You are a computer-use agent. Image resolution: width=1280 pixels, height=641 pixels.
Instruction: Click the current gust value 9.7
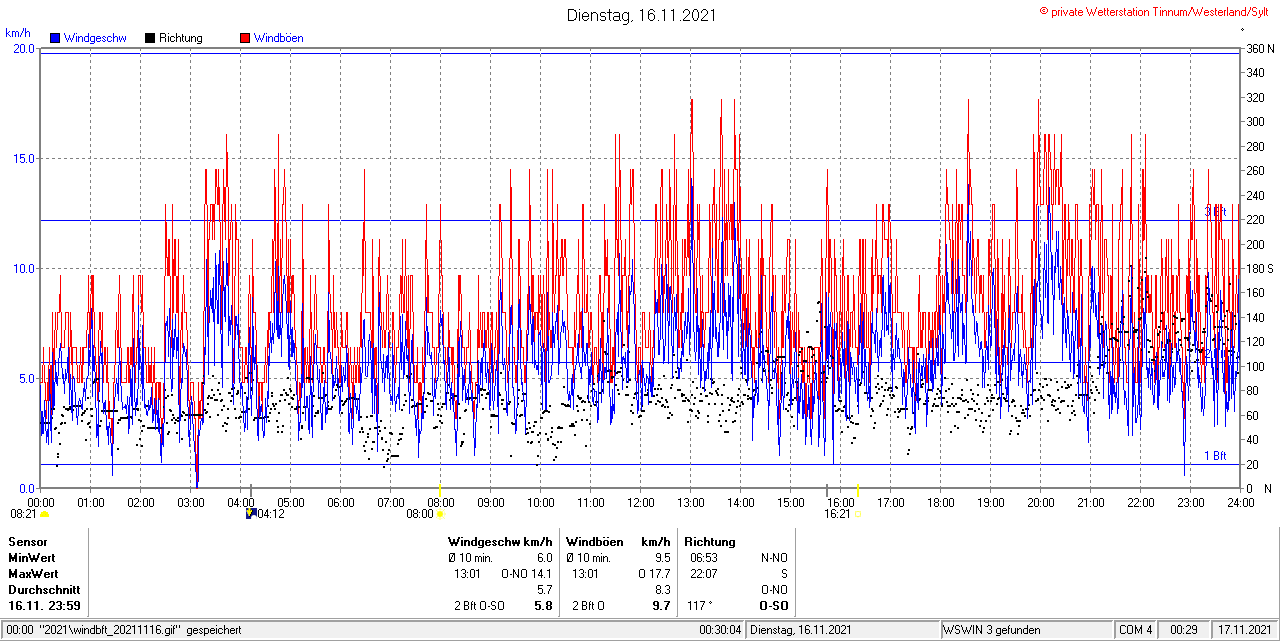[661, 606]
